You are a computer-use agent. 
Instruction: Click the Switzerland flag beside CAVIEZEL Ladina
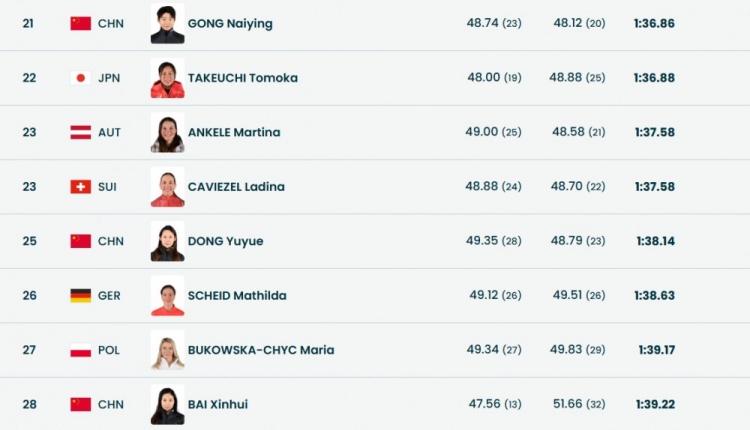[80, 187]
